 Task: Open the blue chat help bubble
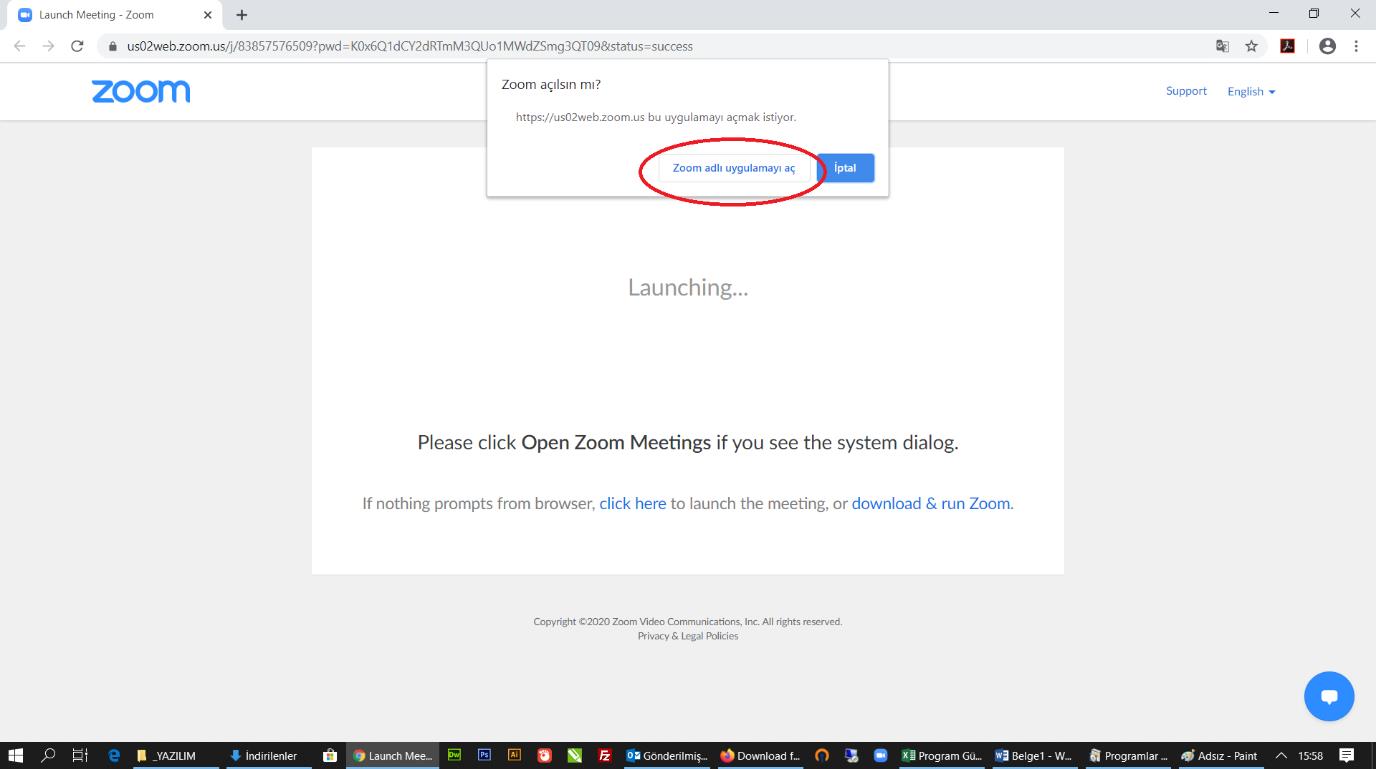1329,696
